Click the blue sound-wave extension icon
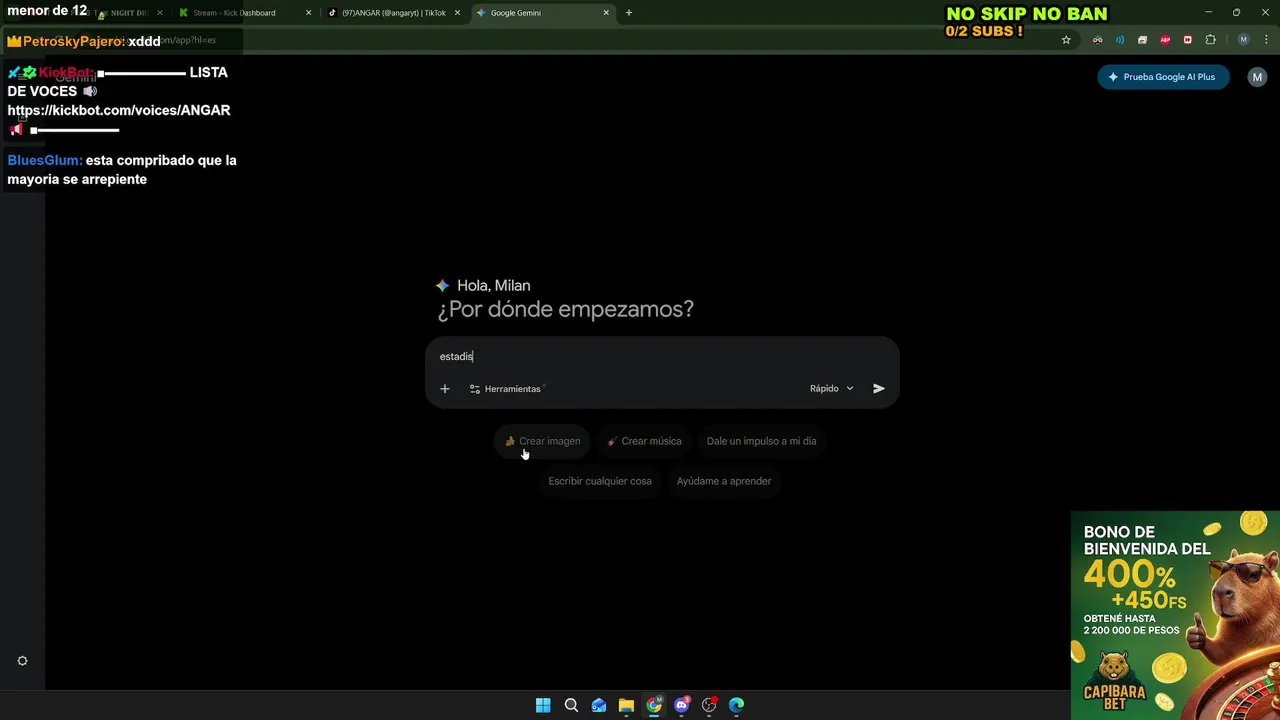The image size is (1280, 720). click(1120, 40)
